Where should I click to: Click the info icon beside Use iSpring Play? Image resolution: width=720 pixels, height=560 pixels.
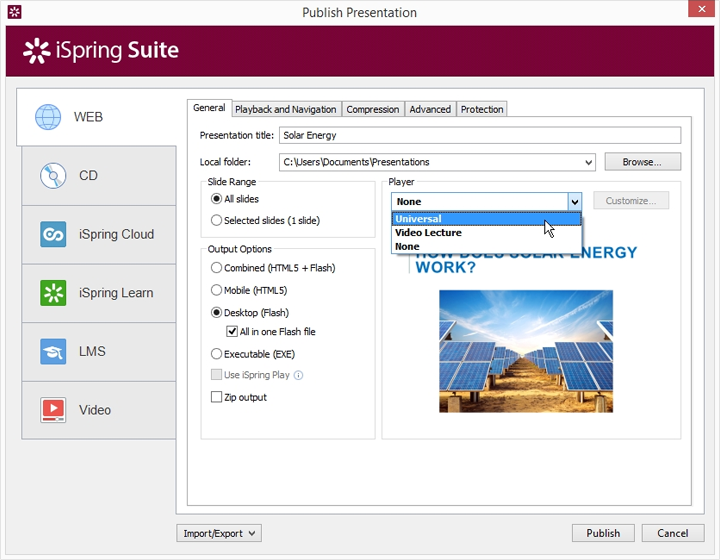pyautogui.click(x=298, y=375)
